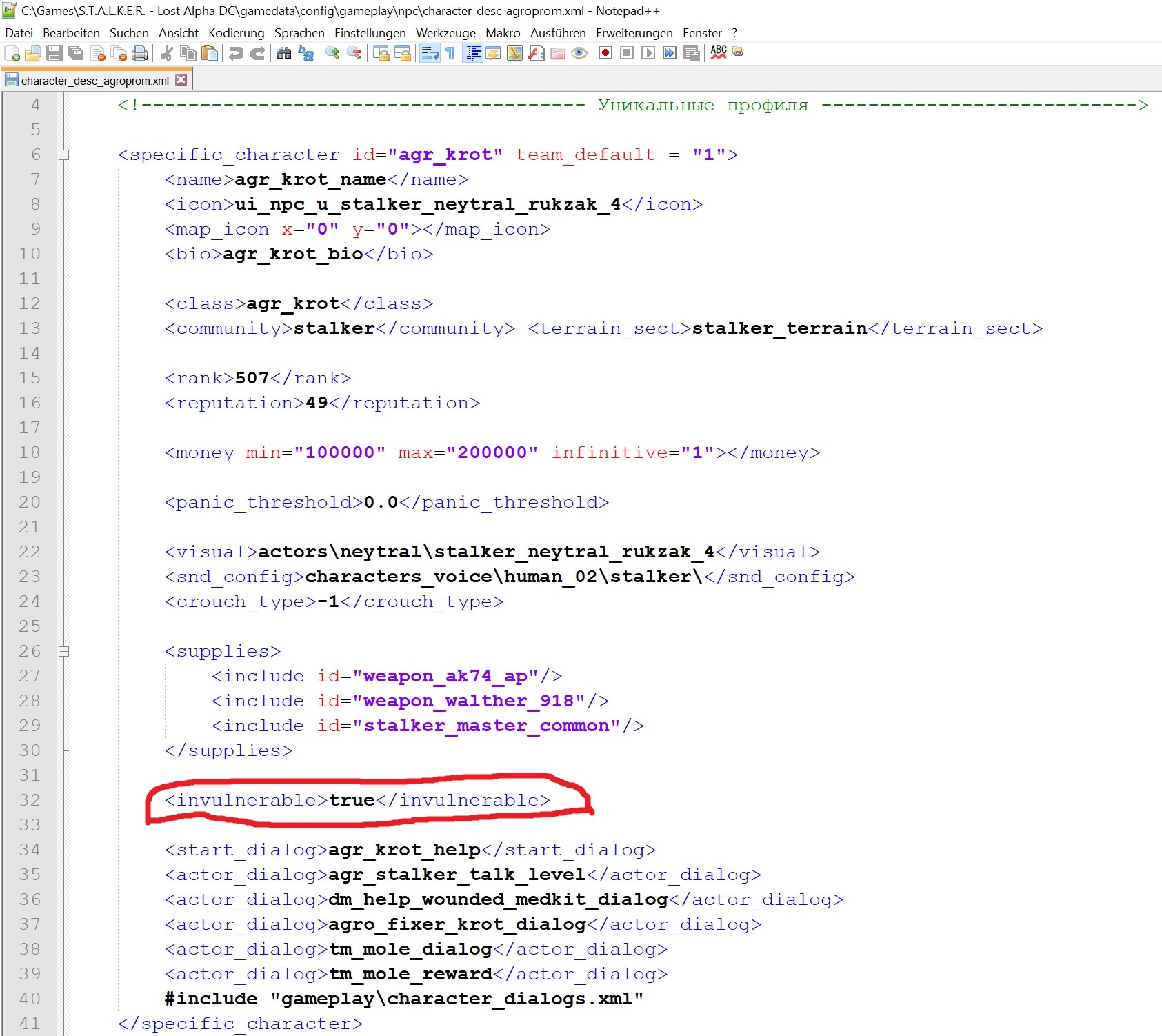
Task: Toggle synchronized vertical scrolling icon
Action: 381,53
